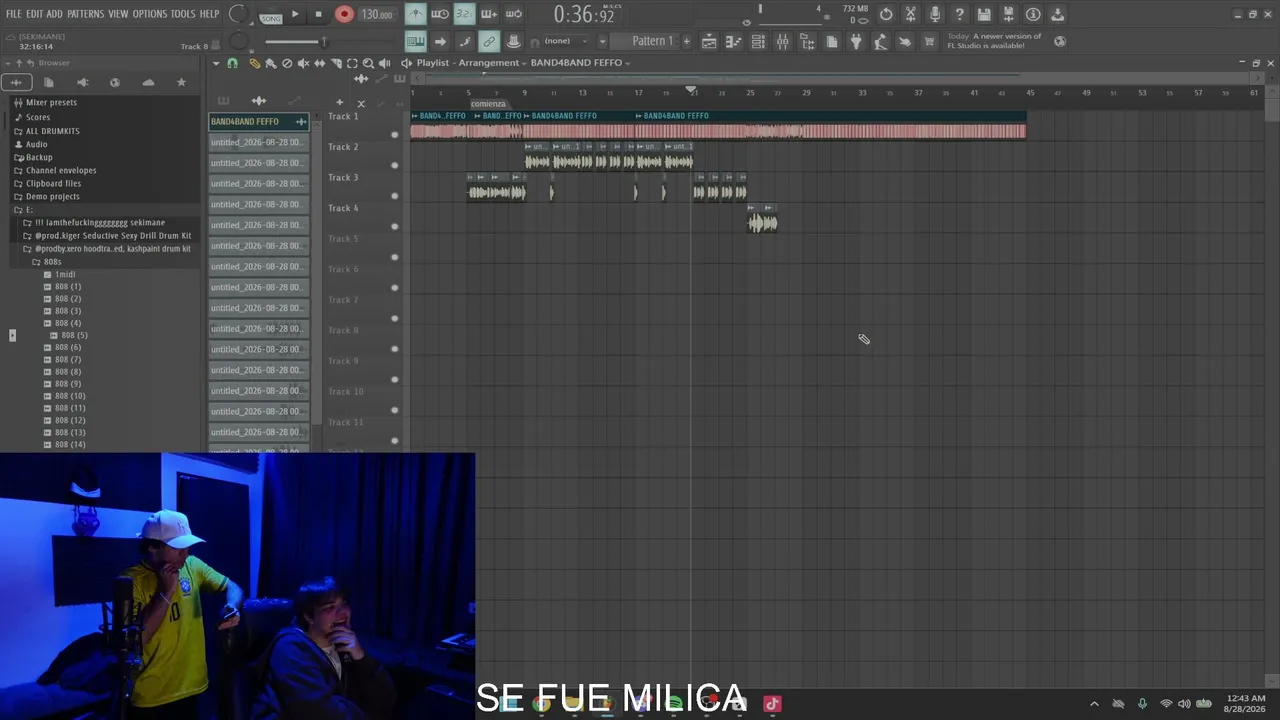
Task: Toggle the metronome button
Action: click(x=415, y=14)
